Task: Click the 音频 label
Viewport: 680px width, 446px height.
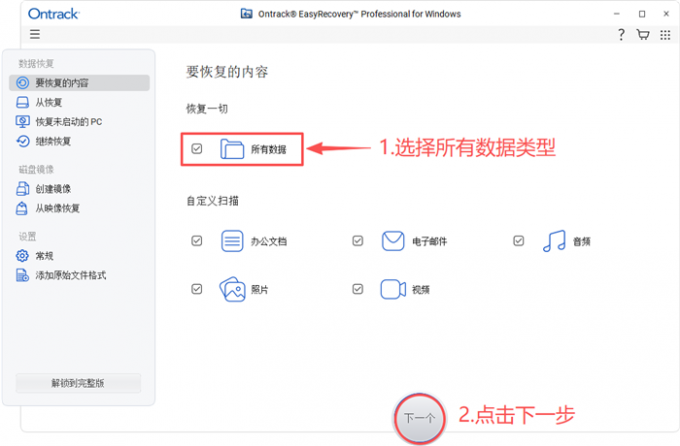Action: tap(582, 242)
